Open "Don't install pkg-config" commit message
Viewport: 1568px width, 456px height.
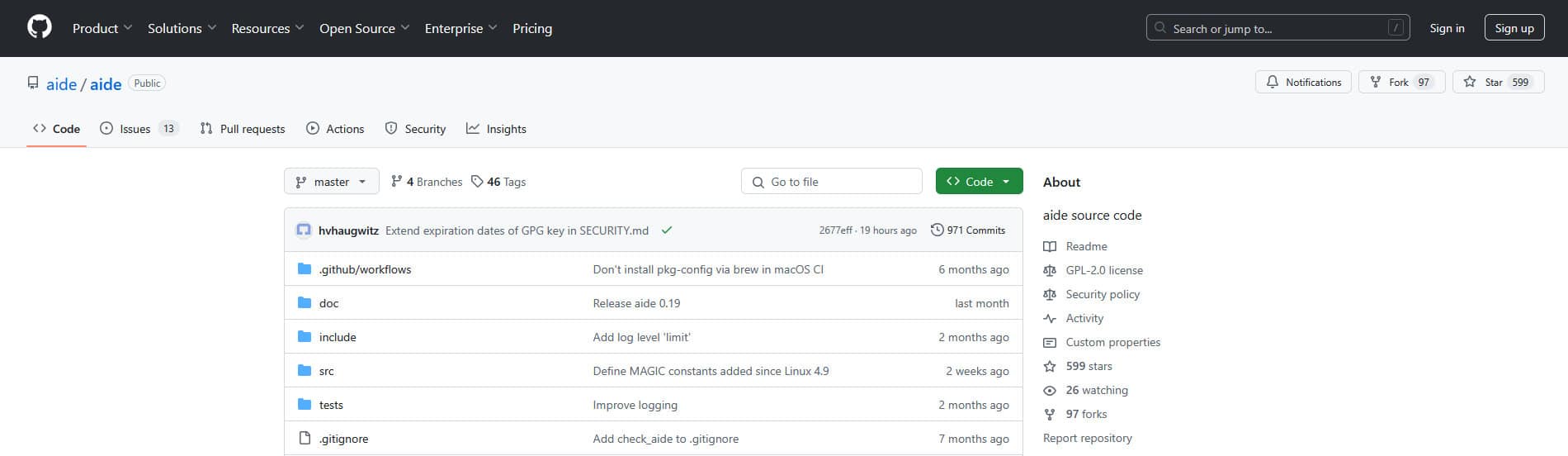point(708,269)
